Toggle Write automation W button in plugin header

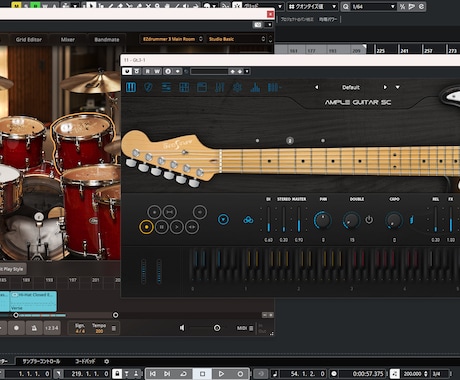157,71
